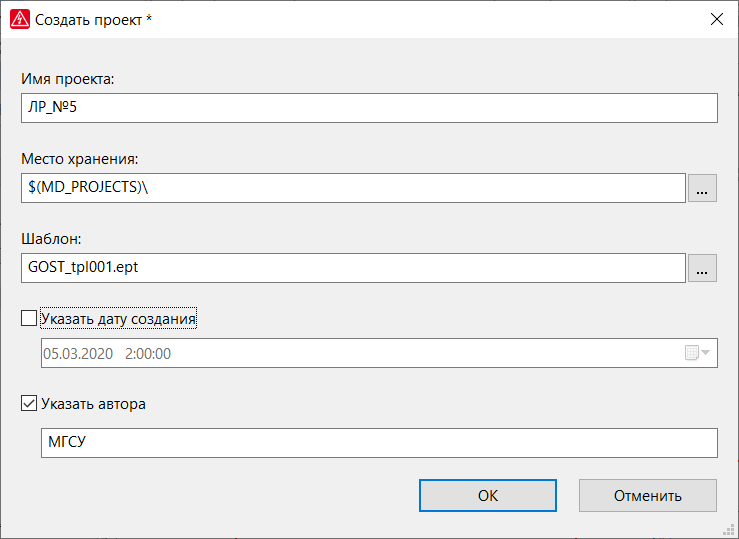Expand the date picker dropdown arrow
The image size is (739, 539).
coord(706,352)
